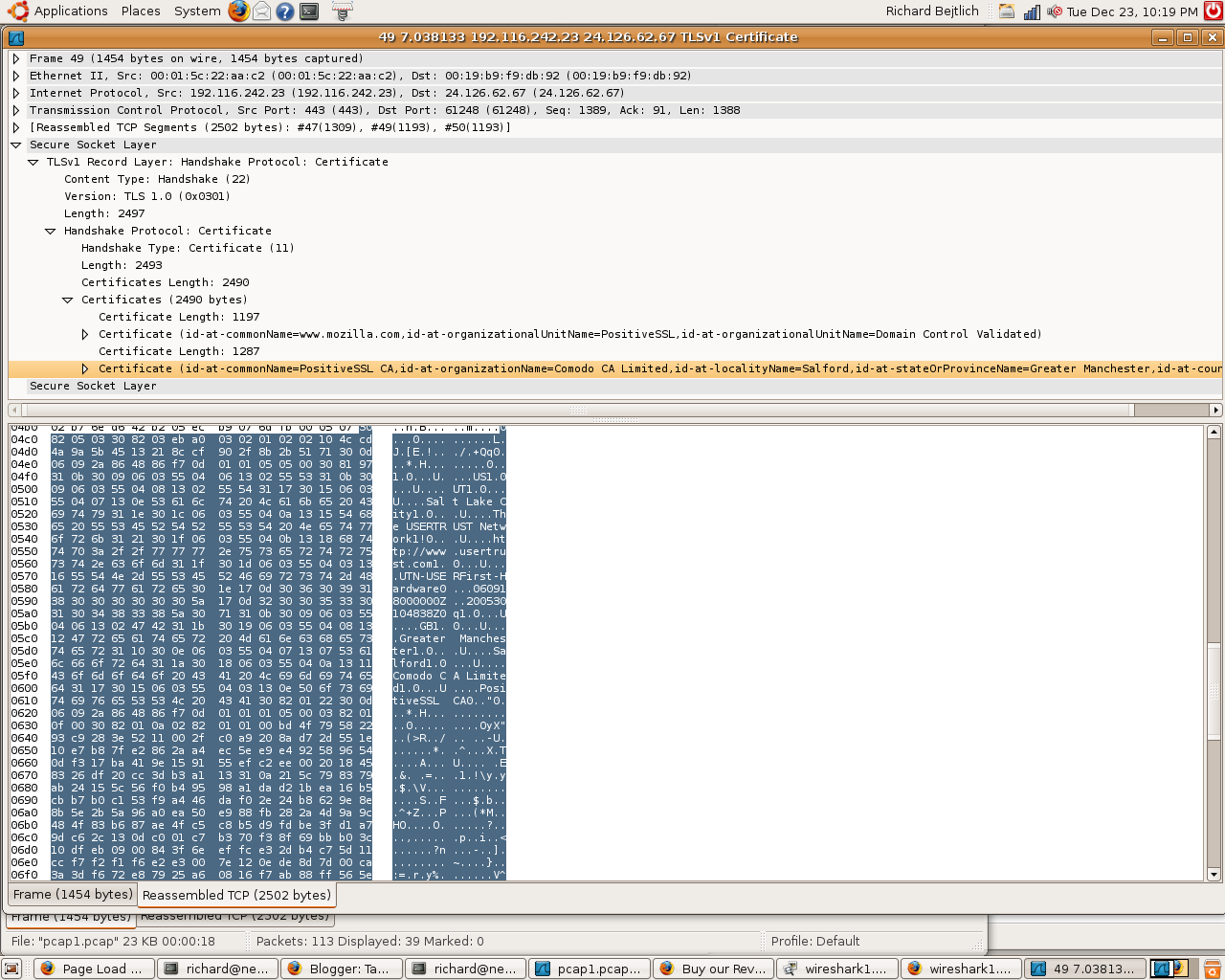Image resolution: width=1225 pixels, height=980 pixels.
Task: Expand the Reassembled TCP Segments row
Action: pyautogui.click(x=16, y=127)
